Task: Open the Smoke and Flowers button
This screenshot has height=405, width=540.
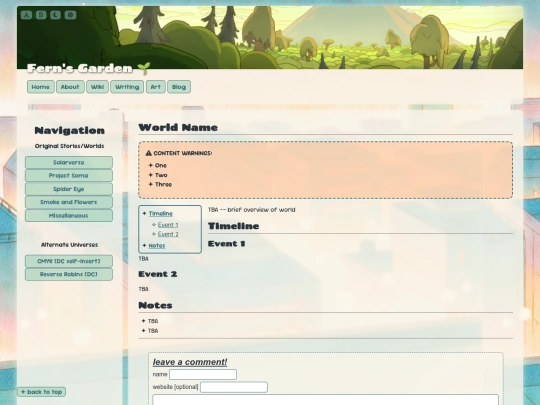Action: click(x=69, y=202)
